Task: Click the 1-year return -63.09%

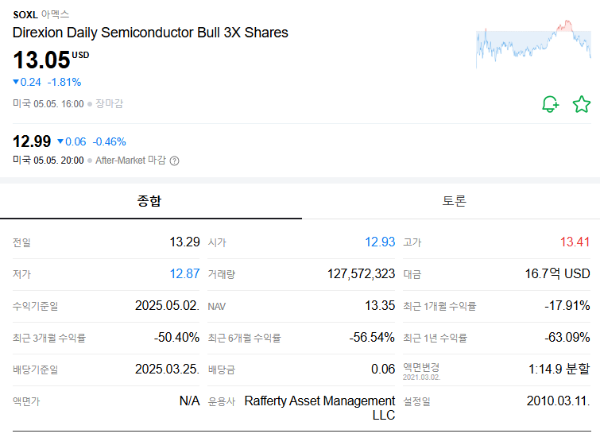Action: 567,337
